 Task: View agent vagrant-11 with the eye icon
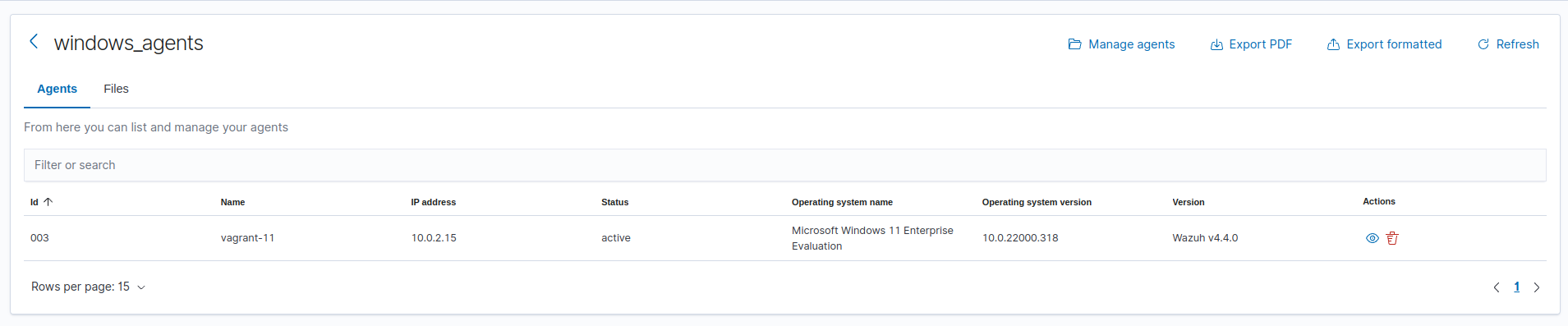click(1372, 238)
